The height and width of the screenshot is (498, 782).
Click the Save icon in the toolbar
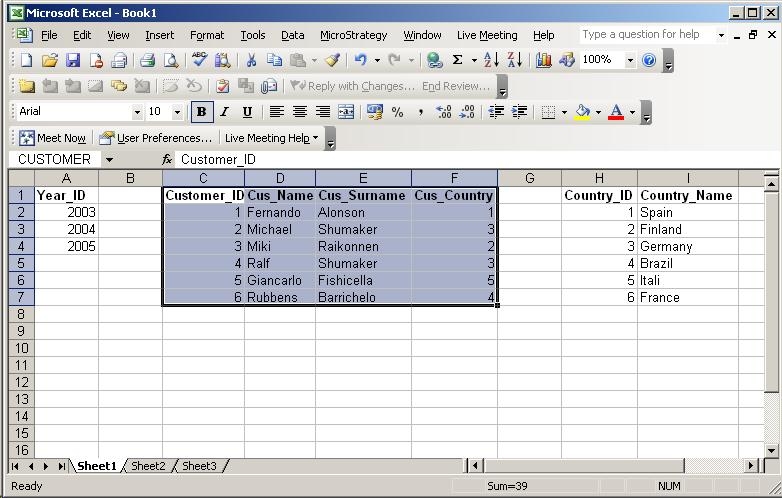coord(73,60)
